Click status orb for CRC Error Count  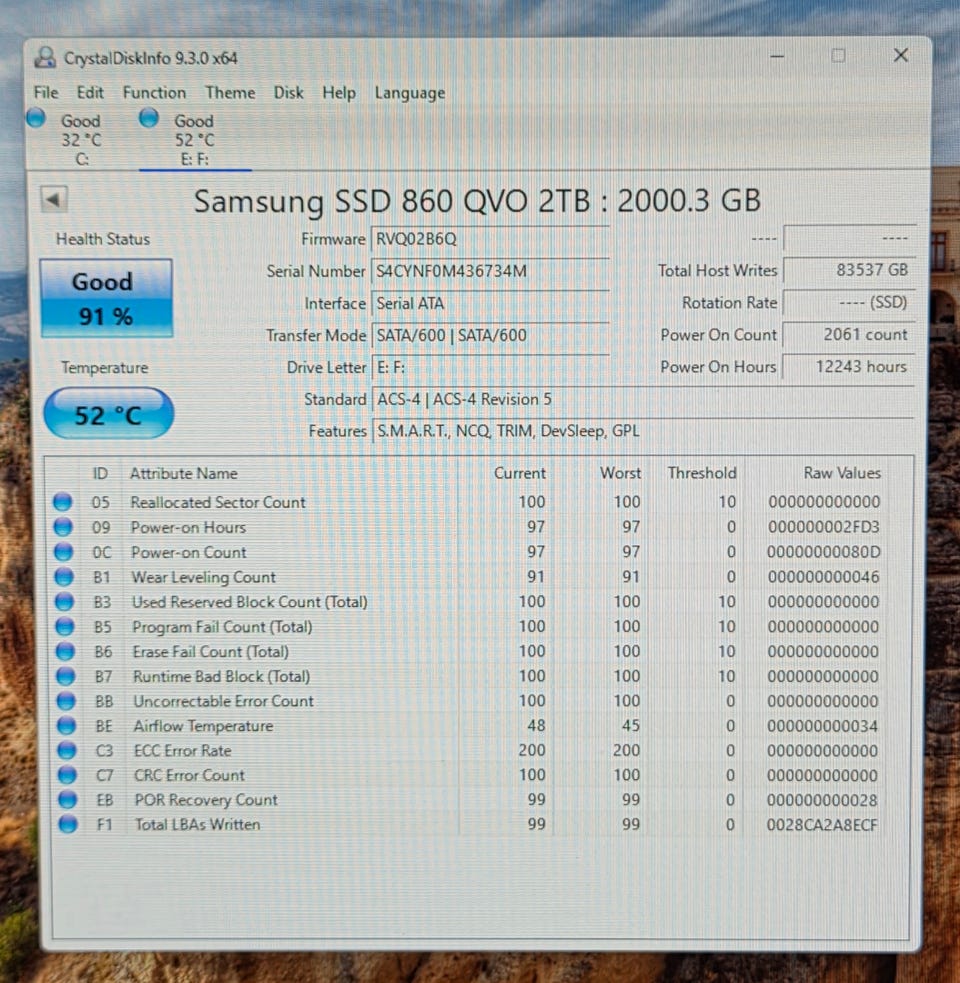[x=67, y=775]
